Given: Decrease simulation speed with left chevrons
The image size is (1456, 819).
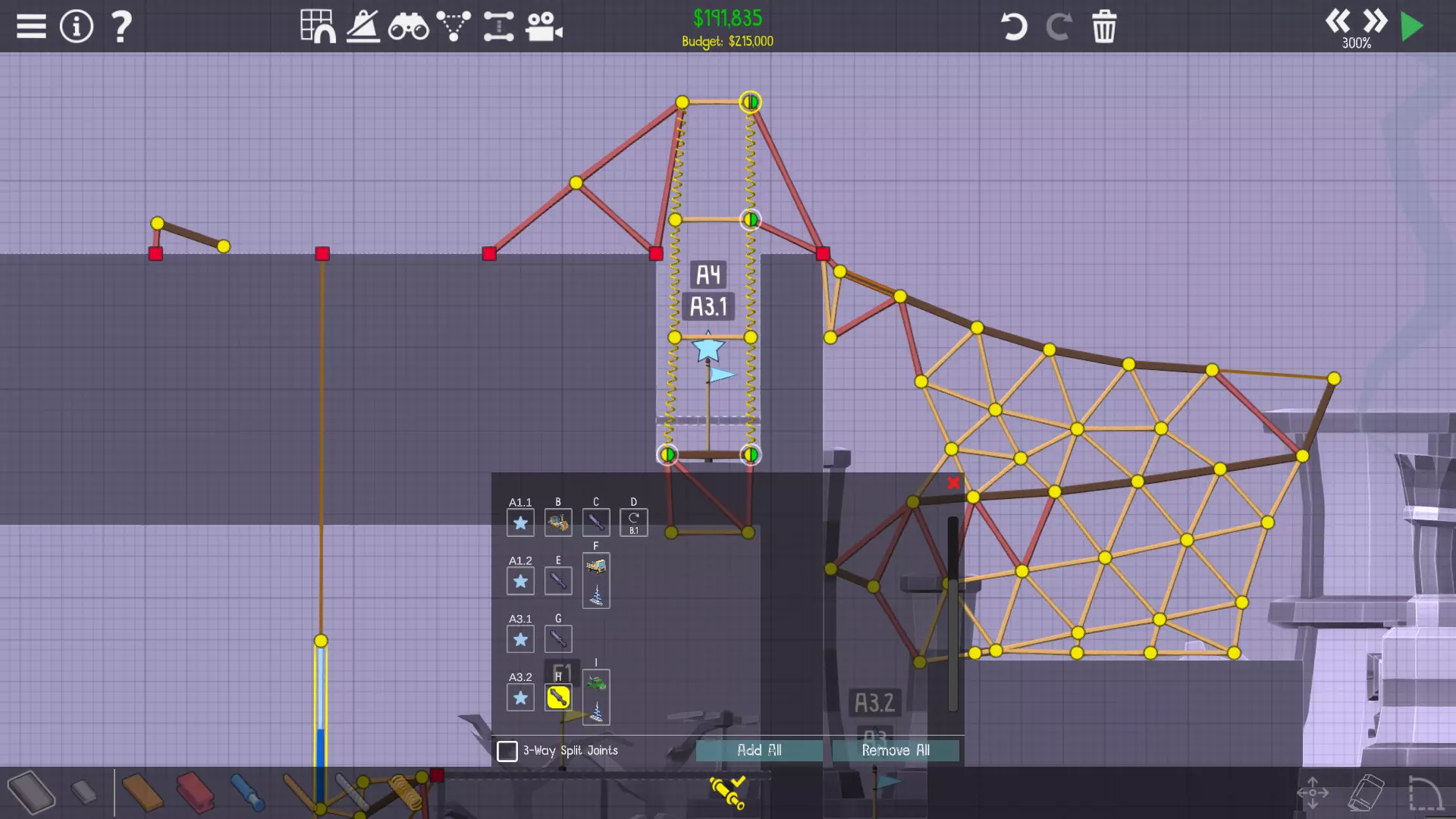Looking at the screenshot, I should tap(1338, 20).
